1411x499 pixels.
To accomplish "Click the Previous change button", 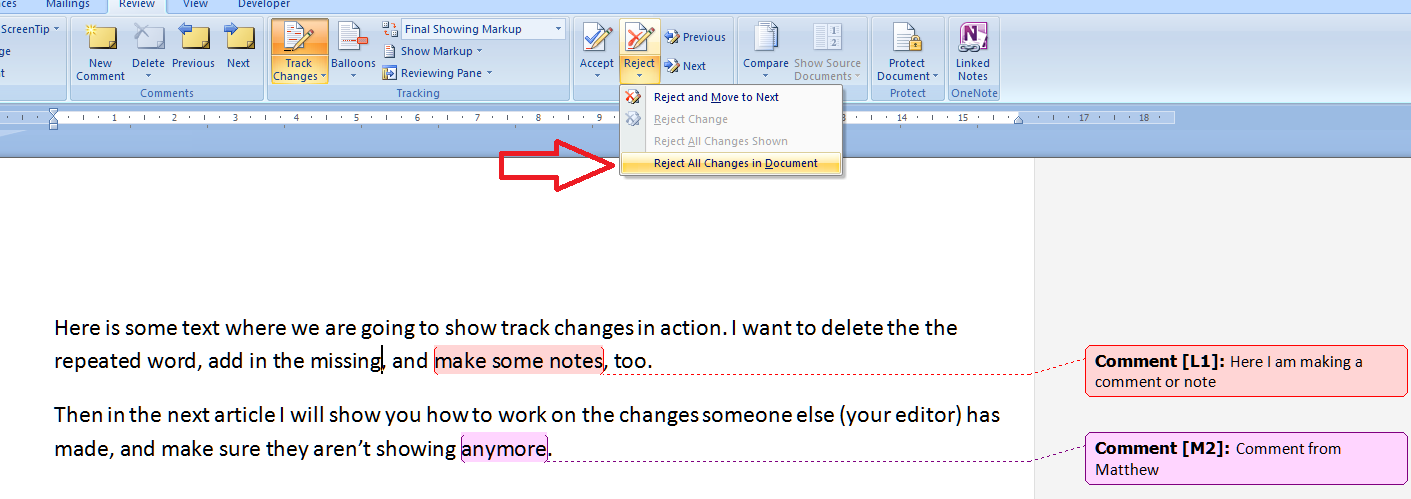I will [695, 37].
